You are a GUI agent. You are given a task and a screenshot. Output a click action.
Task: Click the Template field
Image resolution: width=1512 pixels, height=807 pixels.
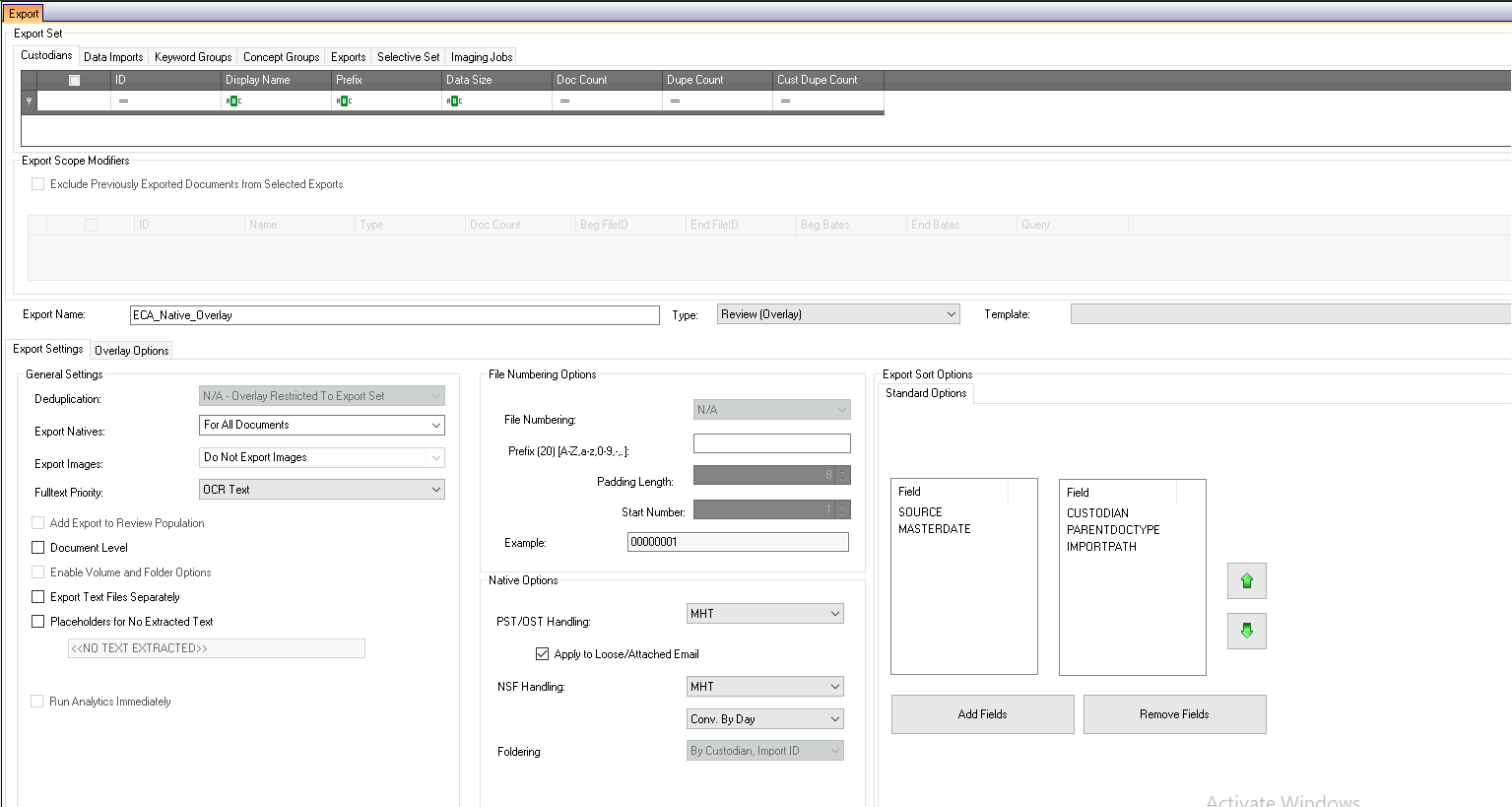pyautogui.click(x=1290, y=314)
